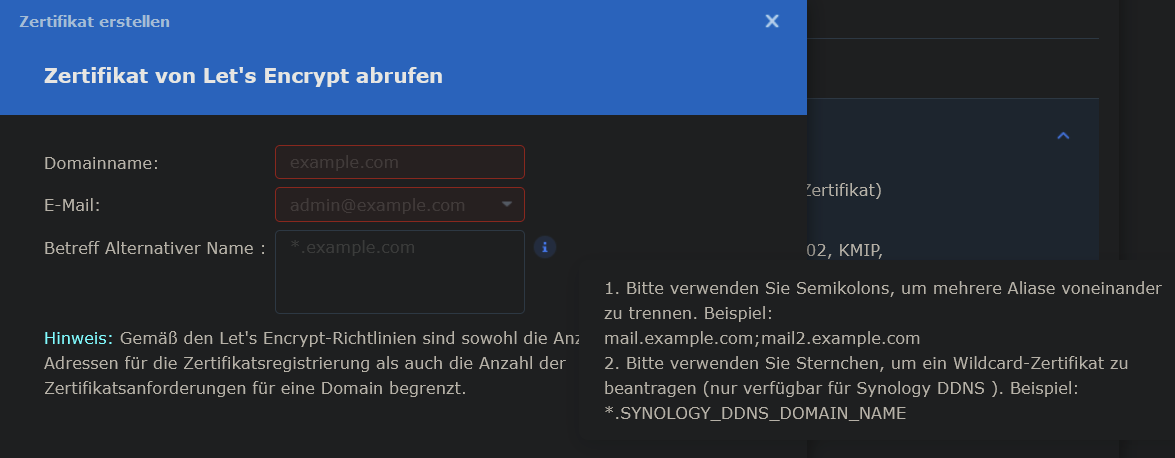Open the E-Mail dropdown arrow
This screenshot has height=458, width=1175.
[x=507, y=204]
